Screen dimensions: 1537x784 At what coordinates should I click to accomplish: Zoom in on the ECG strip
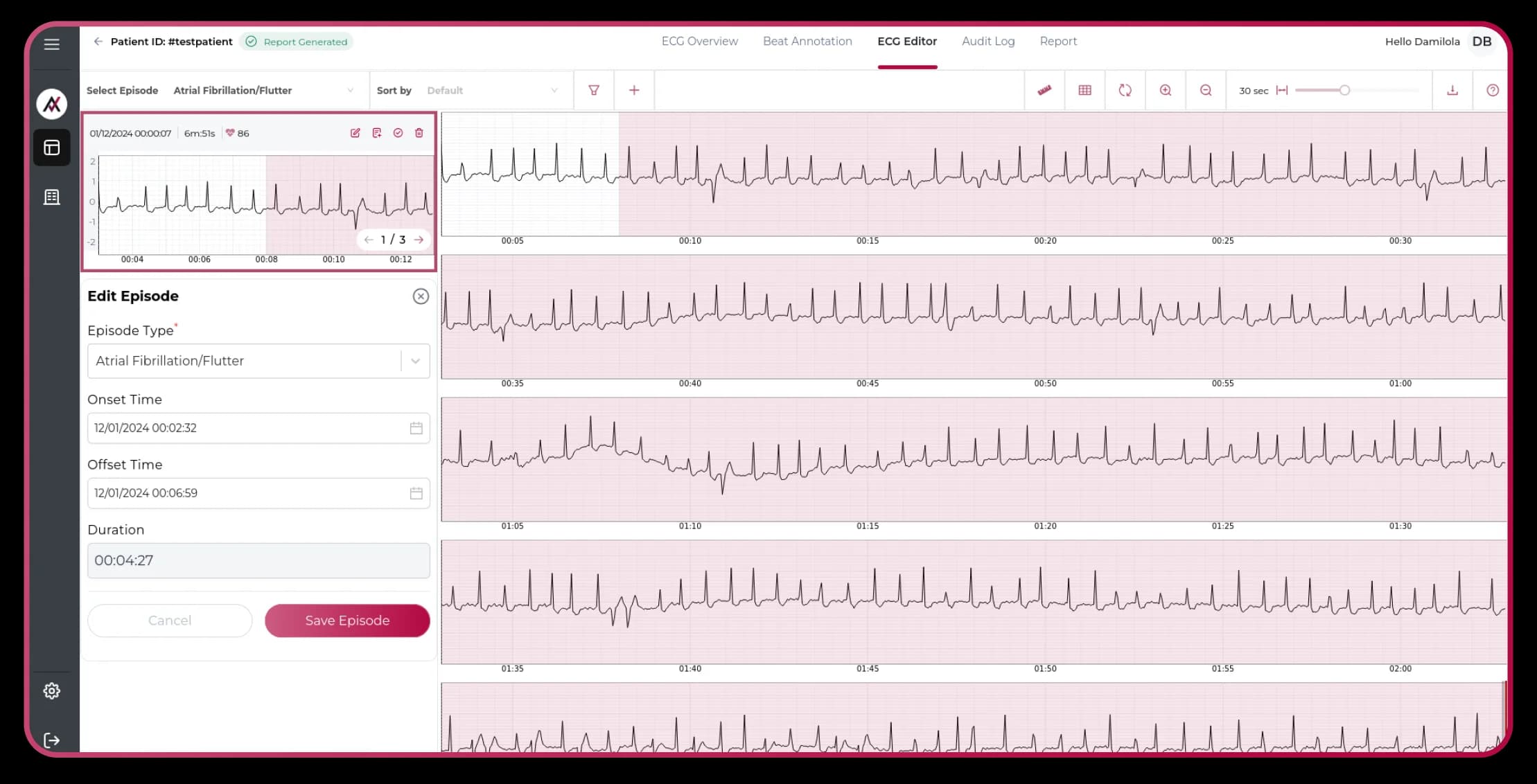click(1166, 90)
